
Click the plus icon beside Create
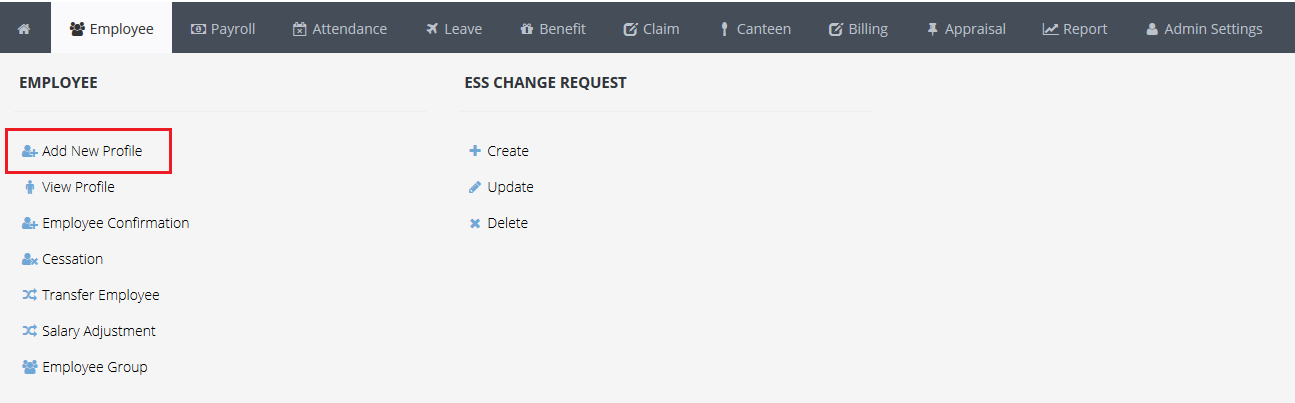[475, 151]
